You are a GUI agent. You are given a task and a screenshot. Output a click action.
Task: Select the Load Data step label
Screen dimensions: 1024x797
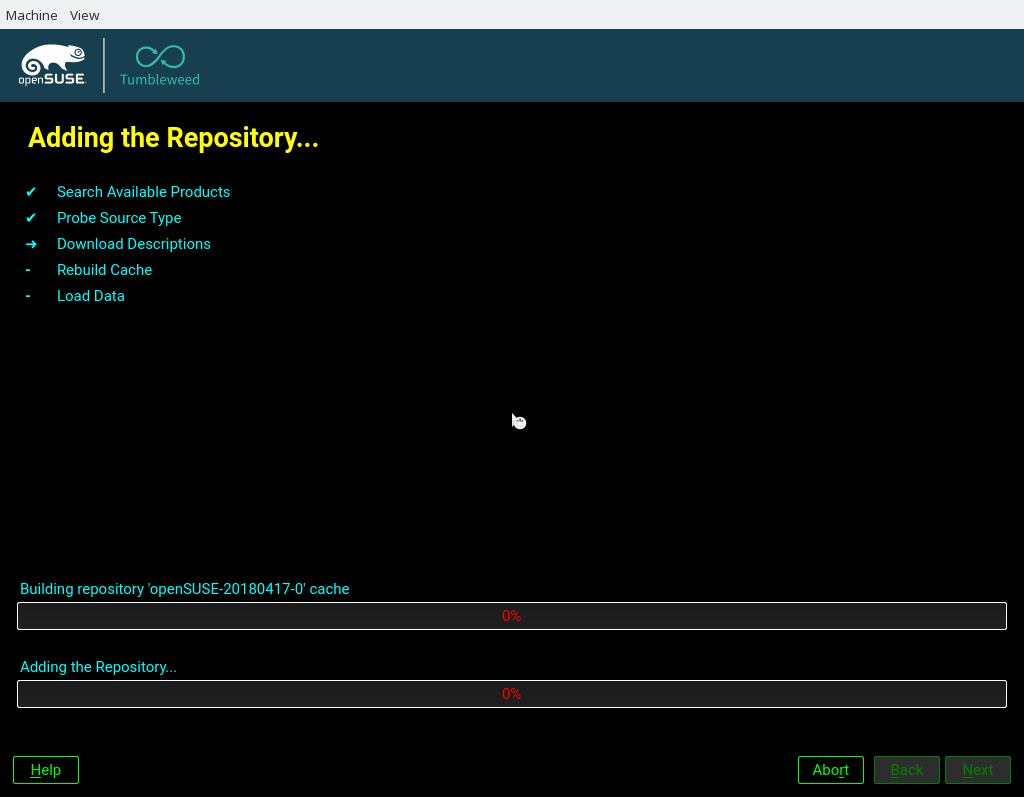tap(90, 296)
